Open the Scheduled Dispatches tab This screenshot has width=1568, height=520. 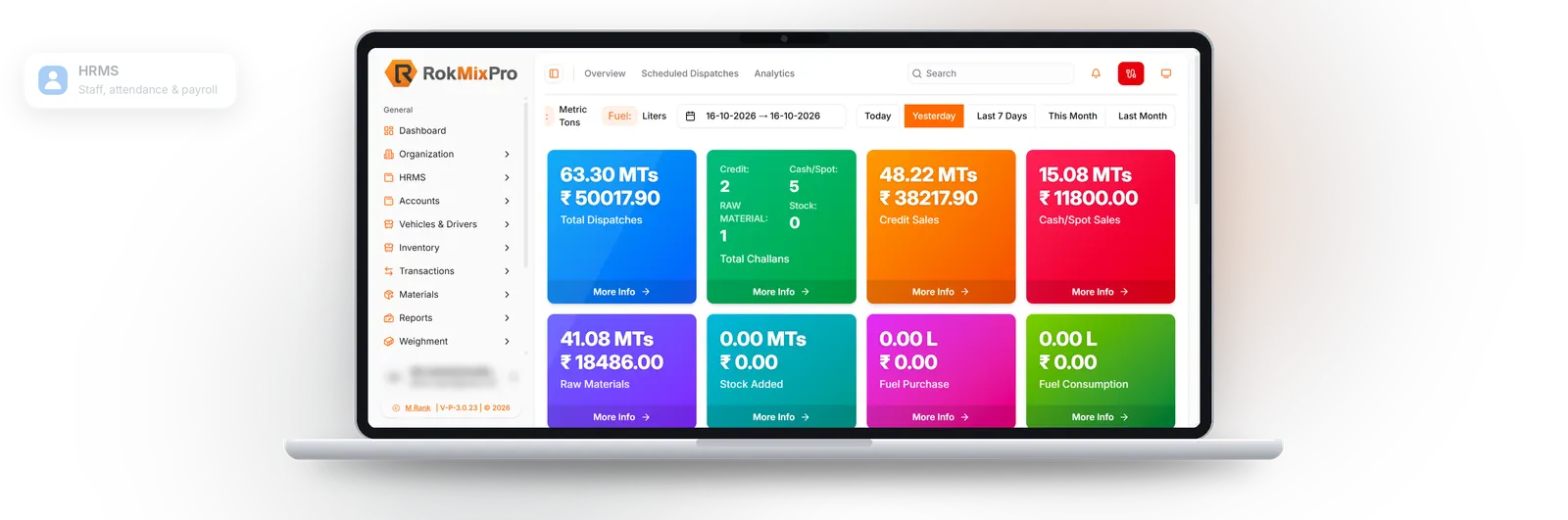pyautogui.click(x=690, y=73)
